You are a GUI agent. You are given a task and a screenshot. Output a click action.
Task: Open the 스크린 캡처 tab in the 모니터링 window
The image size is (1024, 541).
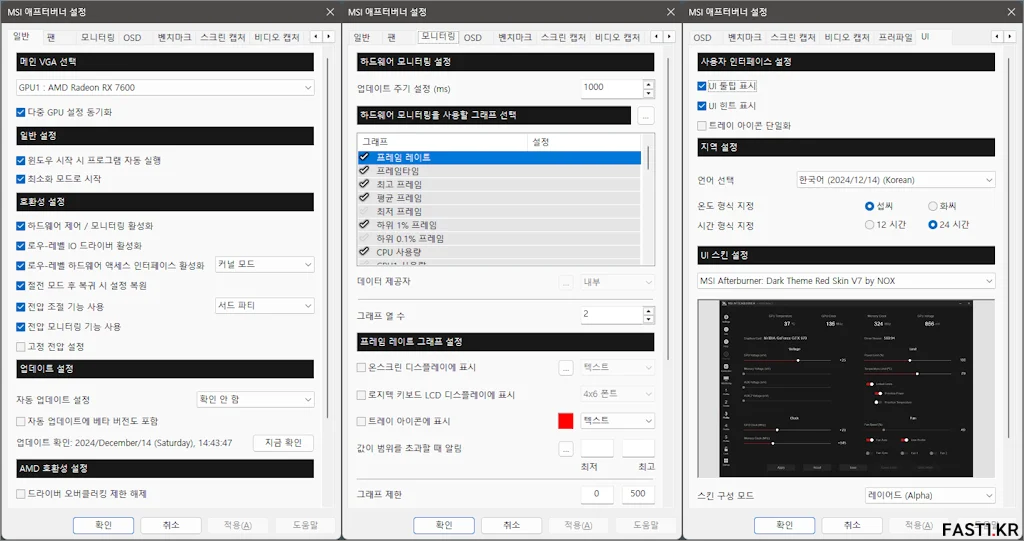(x=564, y=38)
